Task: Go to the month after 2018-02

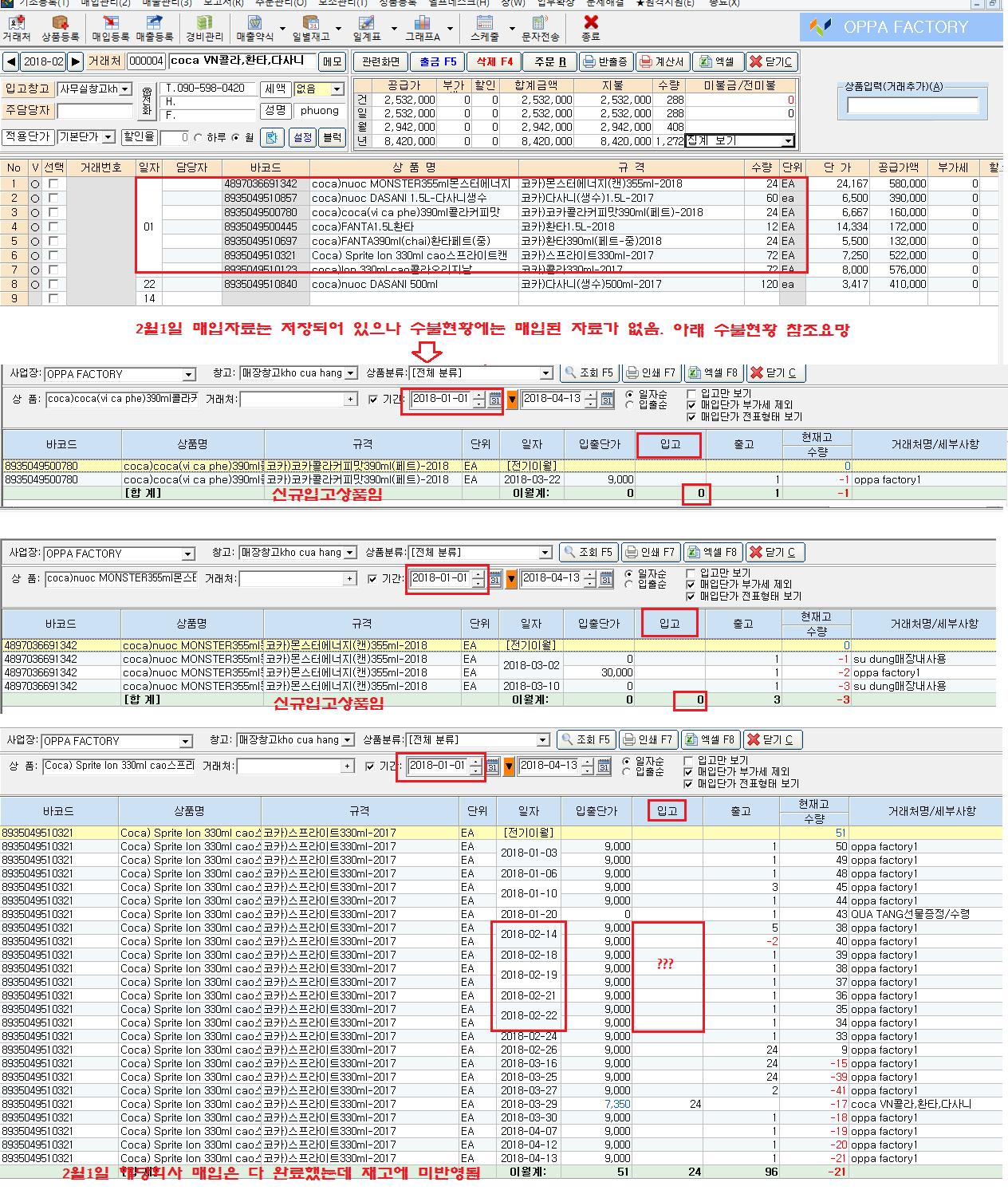Action: 76,61
